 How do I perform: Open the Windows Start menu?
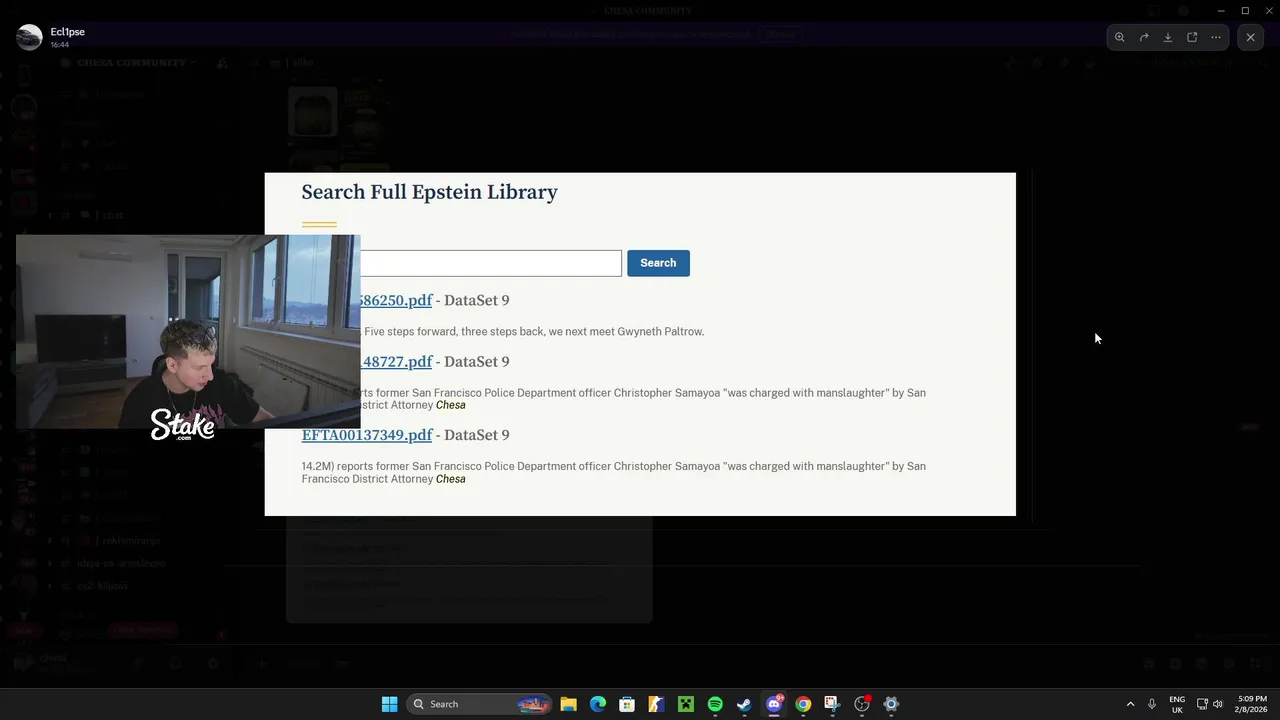tap(389, 704)
